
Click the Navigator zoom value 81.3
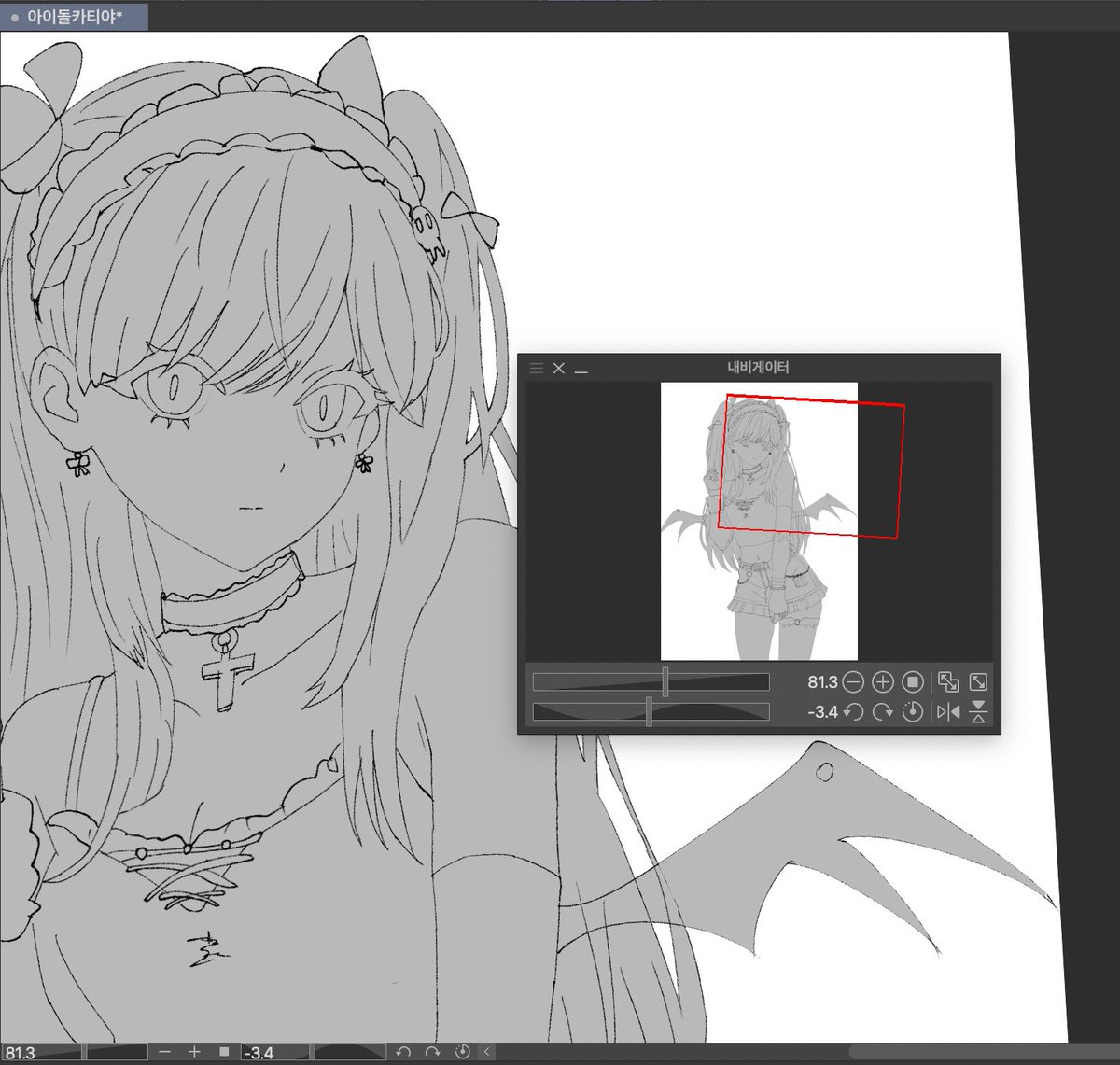[822, 682]
